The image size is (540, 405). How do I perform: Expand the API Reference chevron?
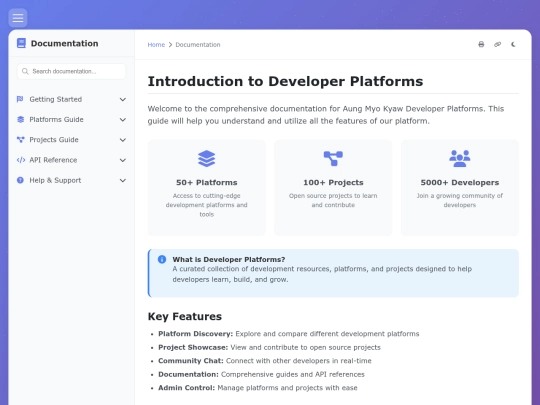123,160
